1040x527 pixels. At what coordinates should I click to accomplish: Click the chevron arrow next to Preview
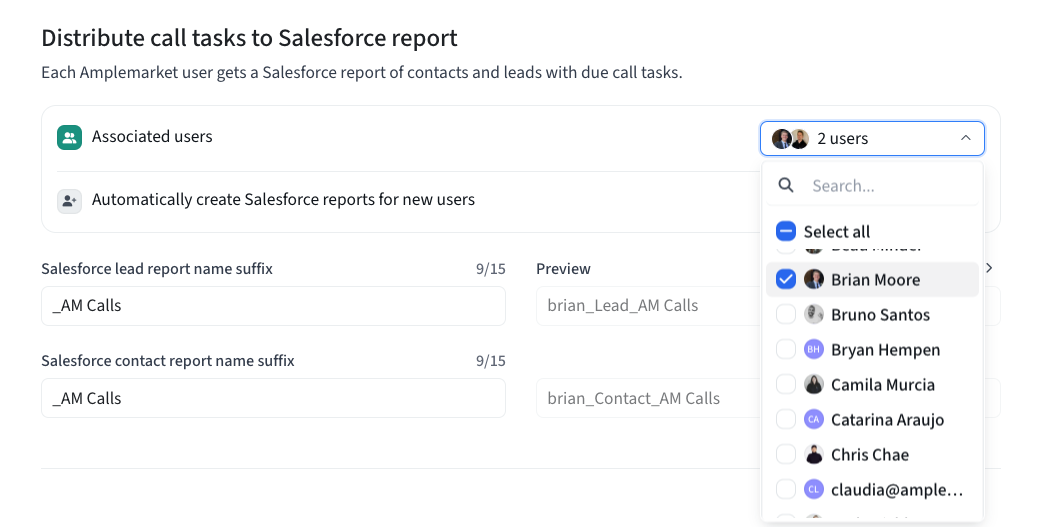point(989,269)
